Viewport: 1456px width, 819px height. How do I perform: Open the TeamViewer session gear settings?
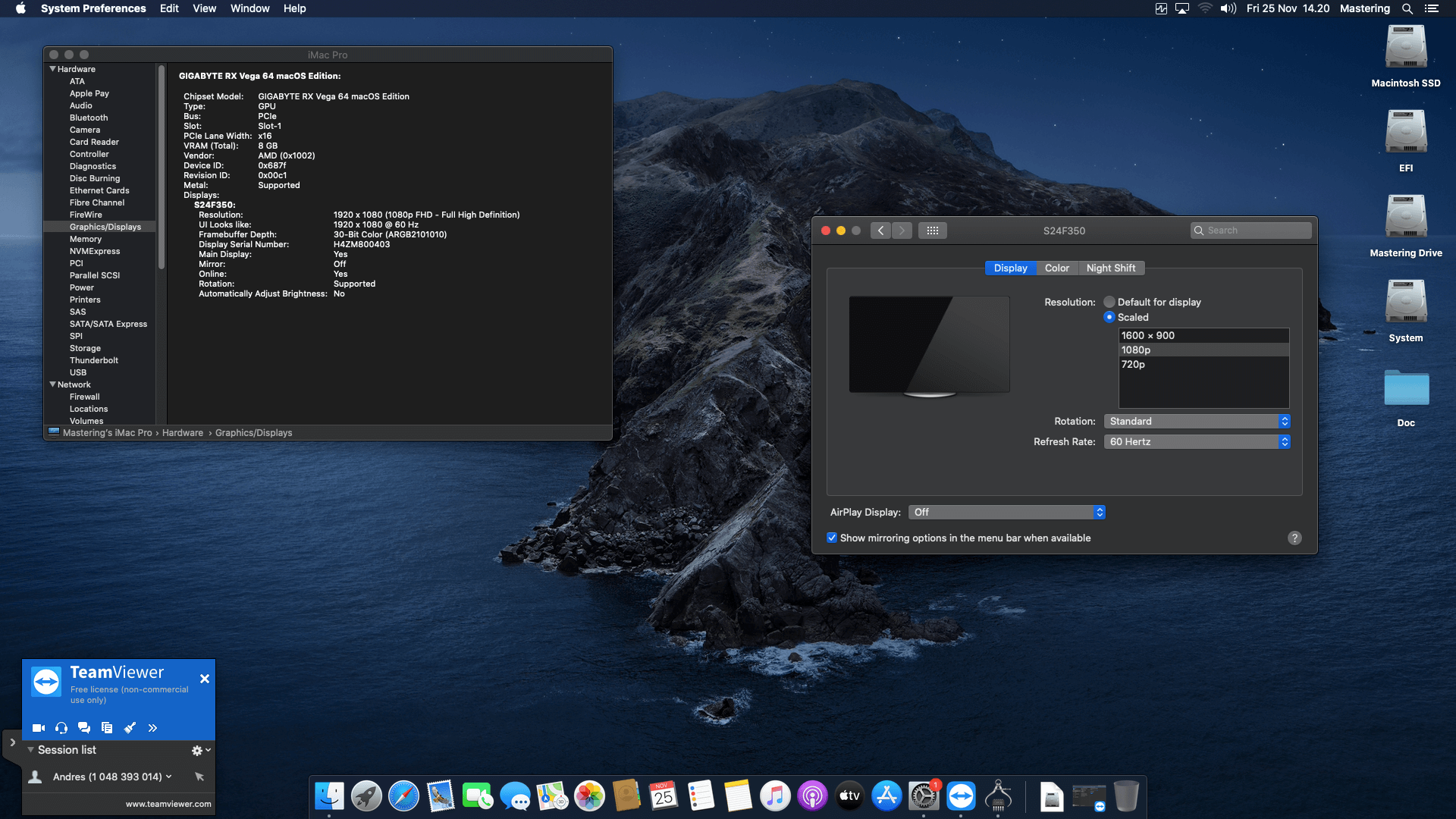click(200, 750)
